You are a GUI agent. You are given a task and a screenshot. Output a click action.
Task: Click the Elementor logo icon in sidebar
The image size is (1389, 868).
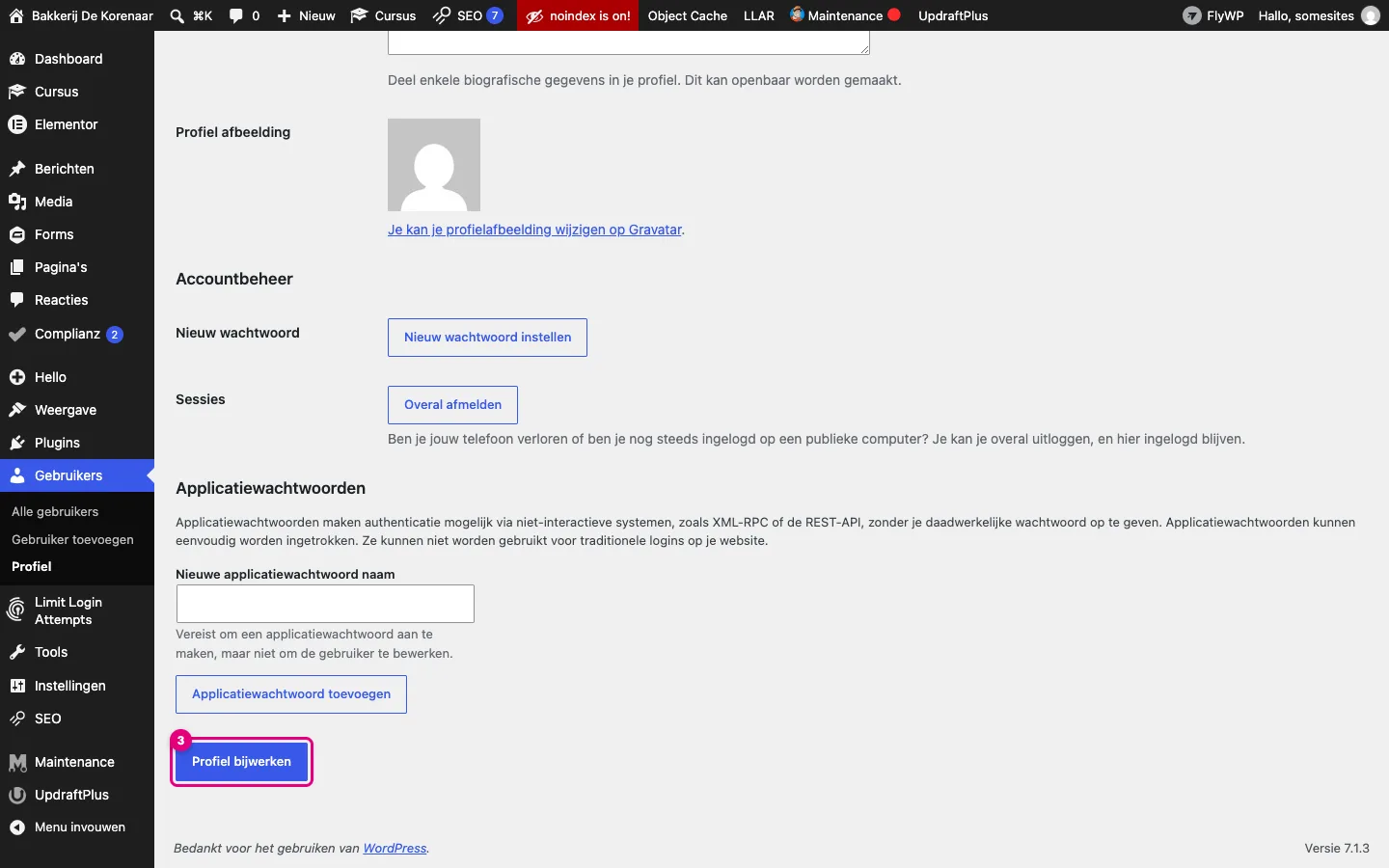coord(16,124)
